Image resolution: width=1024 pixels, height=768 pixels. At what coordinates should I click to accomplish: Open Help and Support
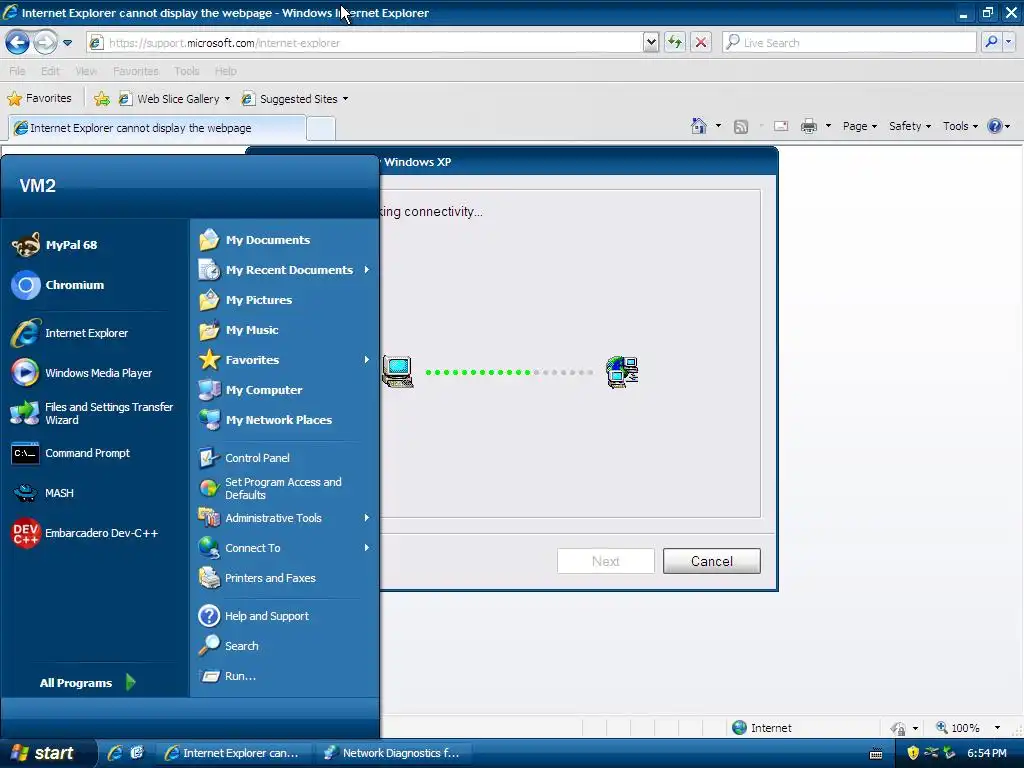(x=253, y=616)
